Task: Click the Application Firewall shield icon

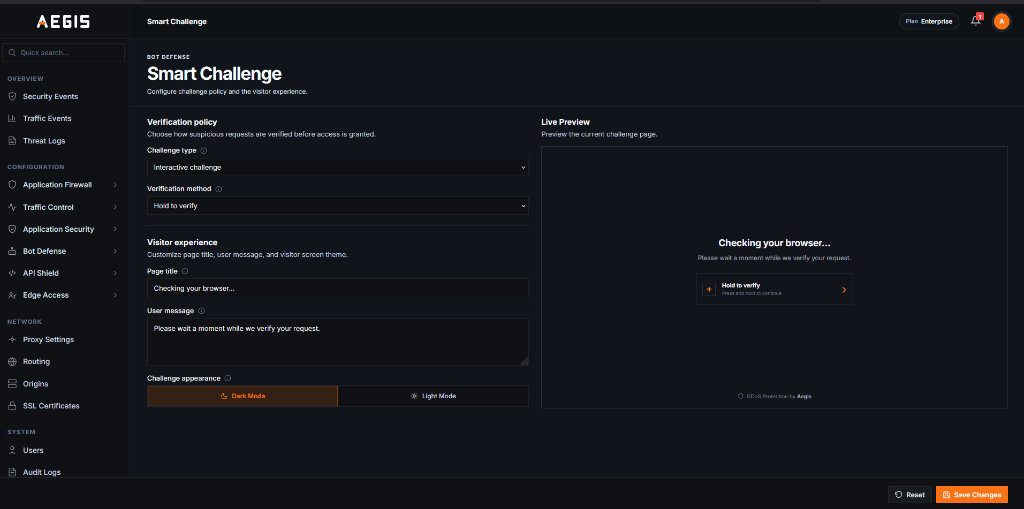Action: [12, 185]
